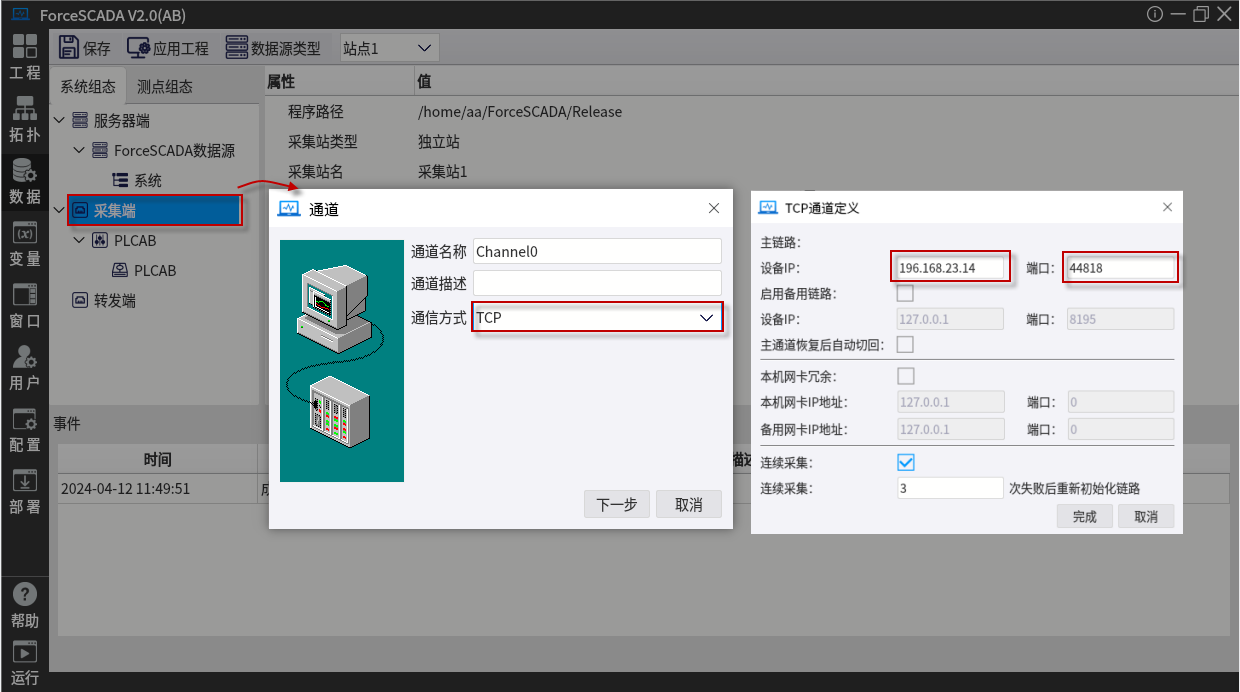This screenshot has height=692, width=1240.
Task: Switch to the 测点组态 tab
Action: [165, 87]
